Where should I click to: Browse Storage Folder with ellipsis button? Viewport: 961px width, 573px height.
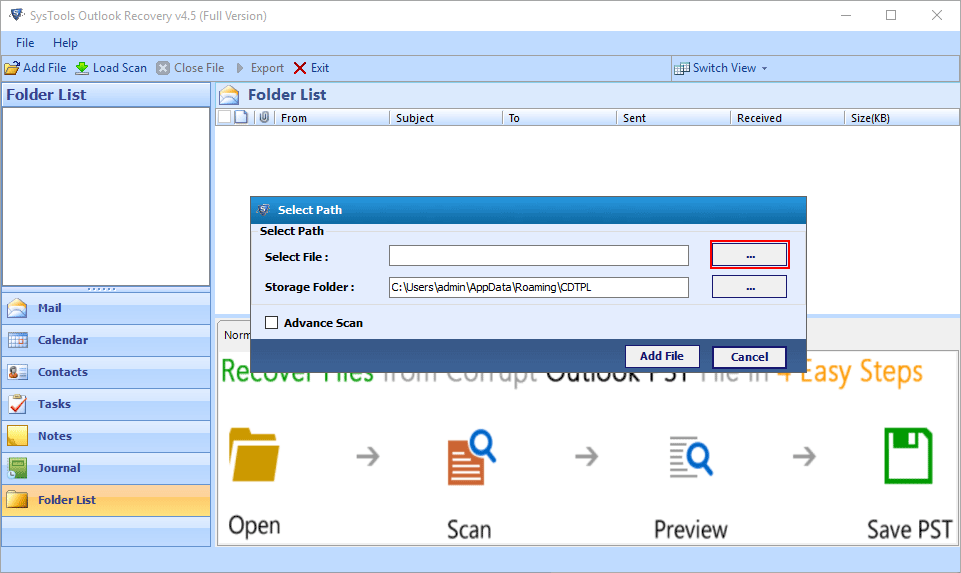[x=750, y=287]
